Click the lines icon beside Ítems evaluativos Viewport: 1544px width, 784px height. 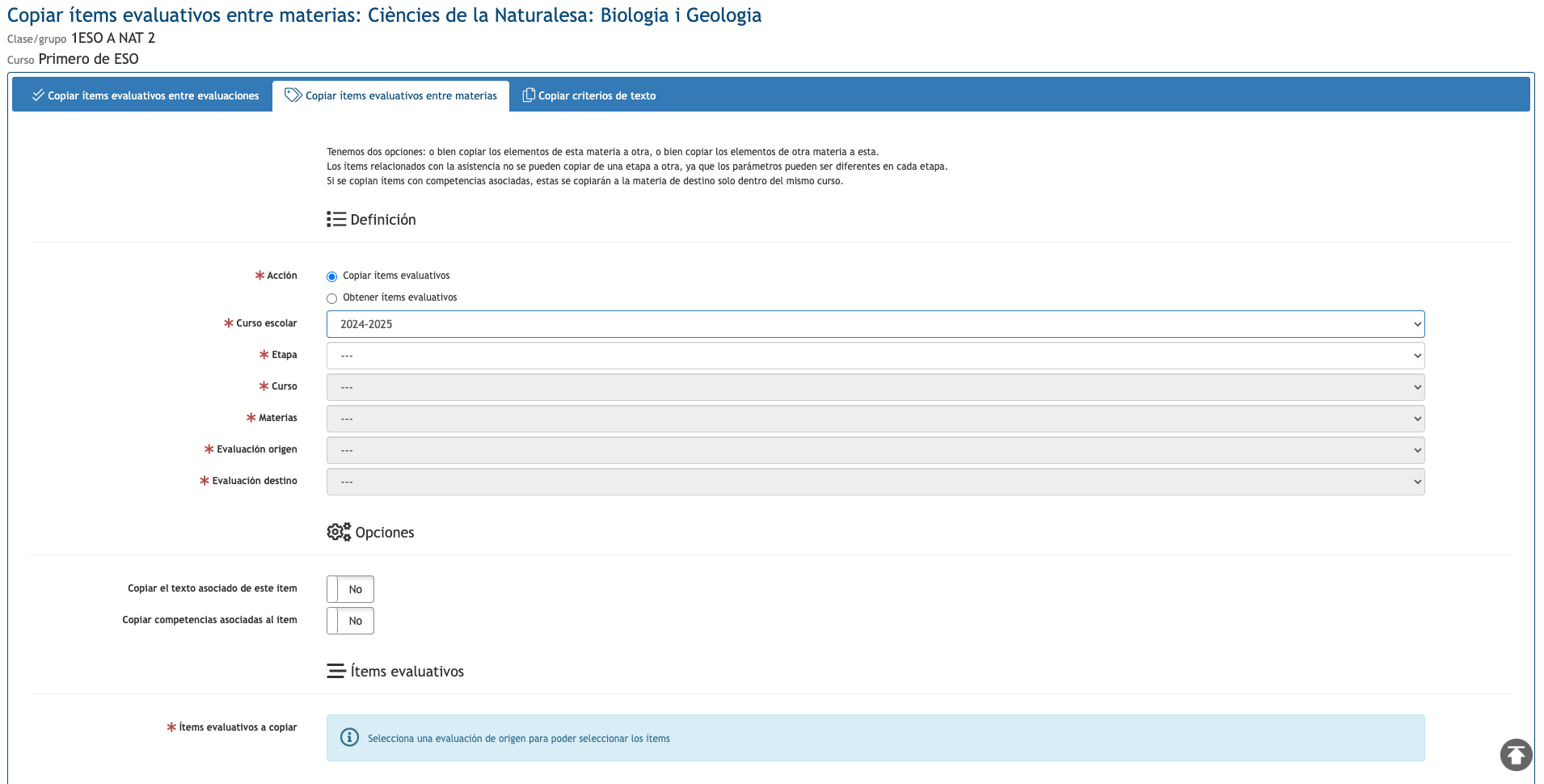(336, 671)
